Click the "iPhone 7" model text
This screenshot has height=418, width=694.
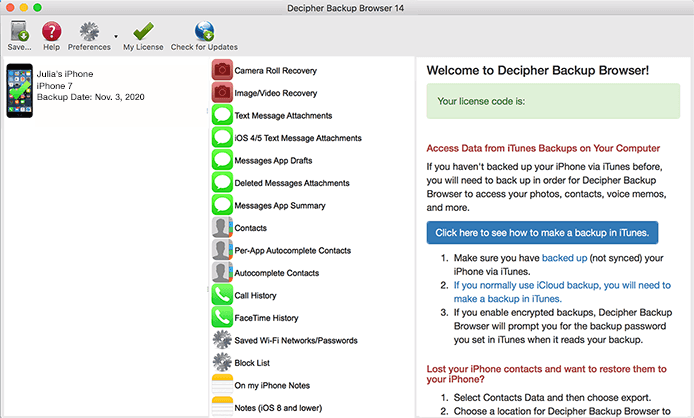coord(54,85)
